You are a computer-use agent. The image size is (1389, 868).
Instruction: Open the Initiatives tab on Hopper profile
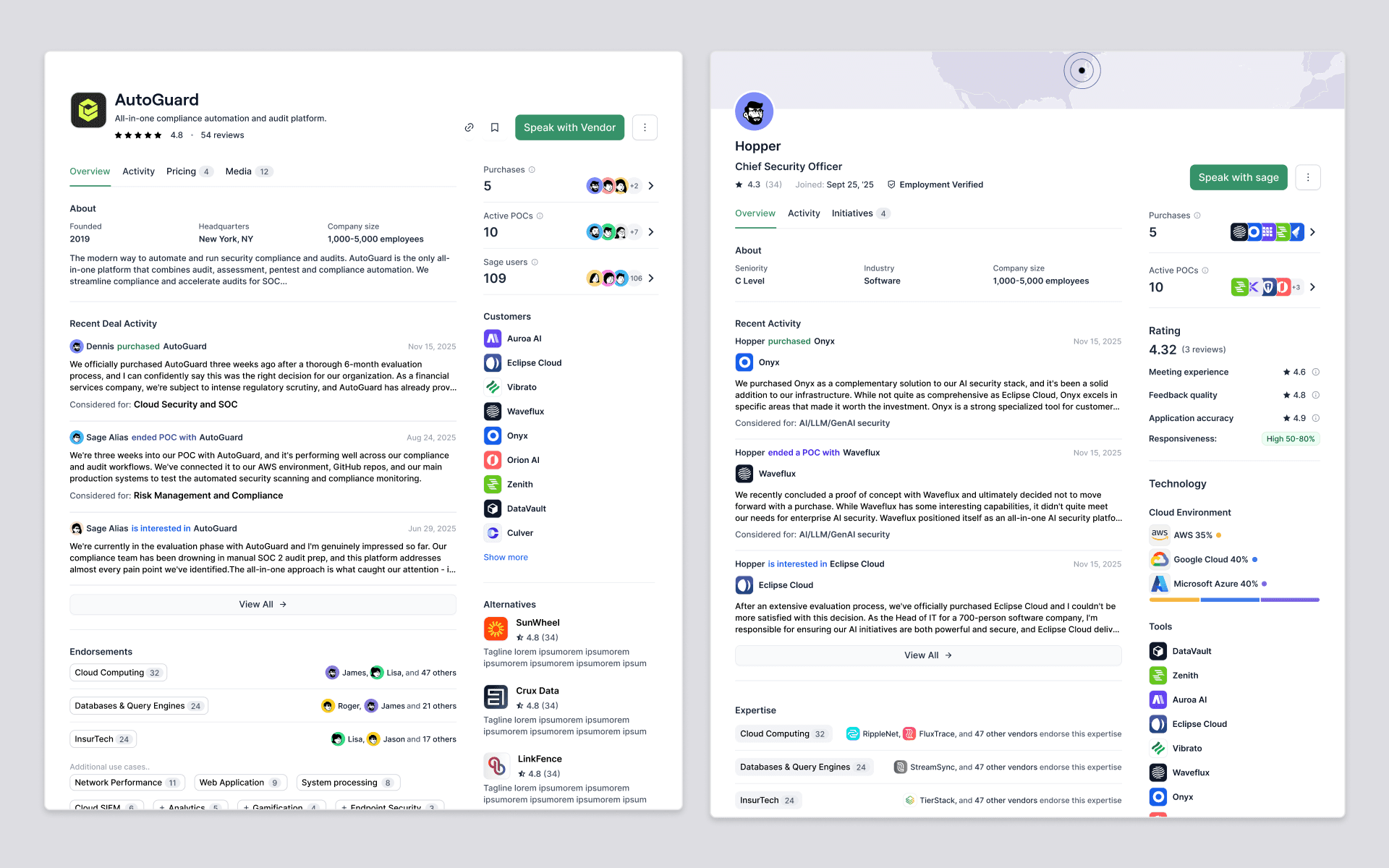[852, 213]
